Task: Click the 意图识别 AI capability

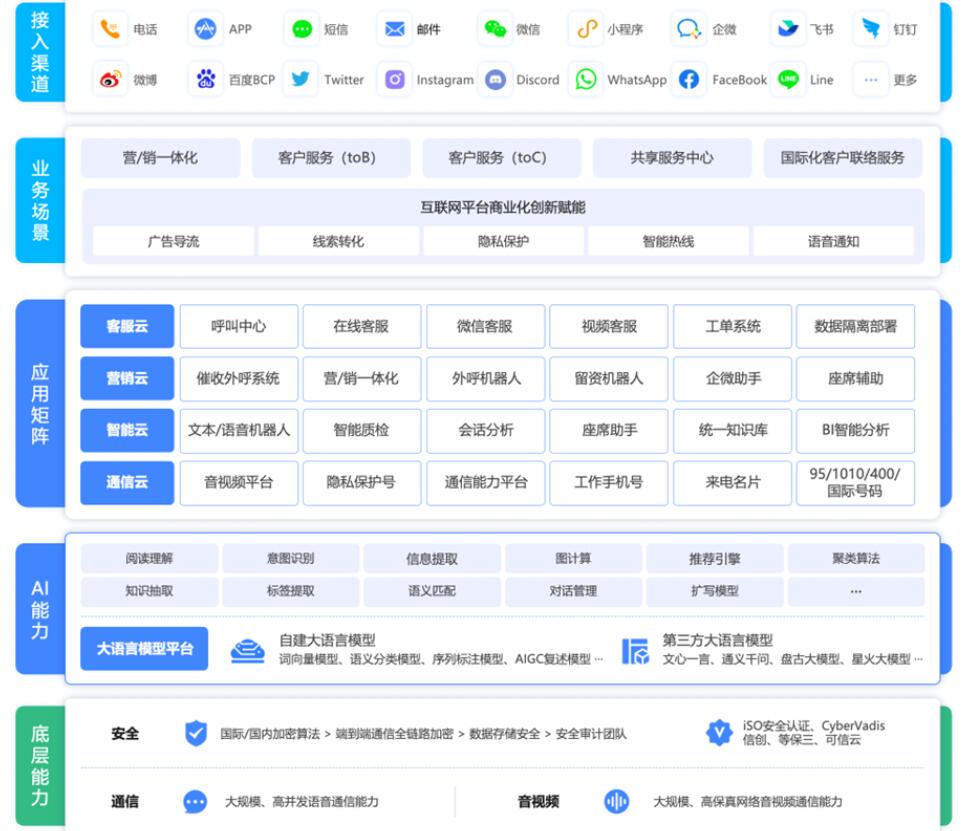Action: [291, 559]
